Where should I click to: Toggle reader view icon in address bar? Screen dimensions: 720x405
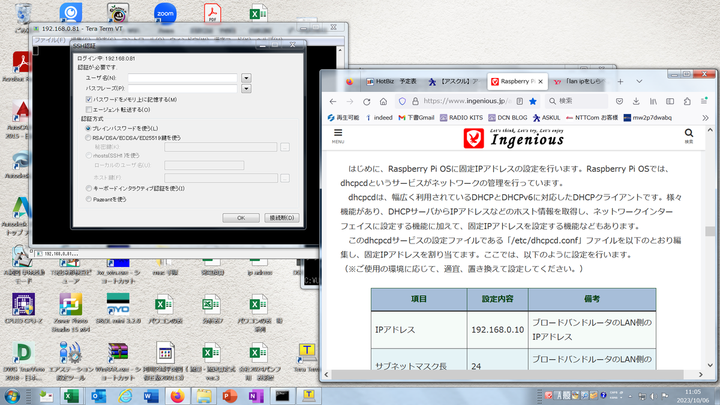coord(519,101)
